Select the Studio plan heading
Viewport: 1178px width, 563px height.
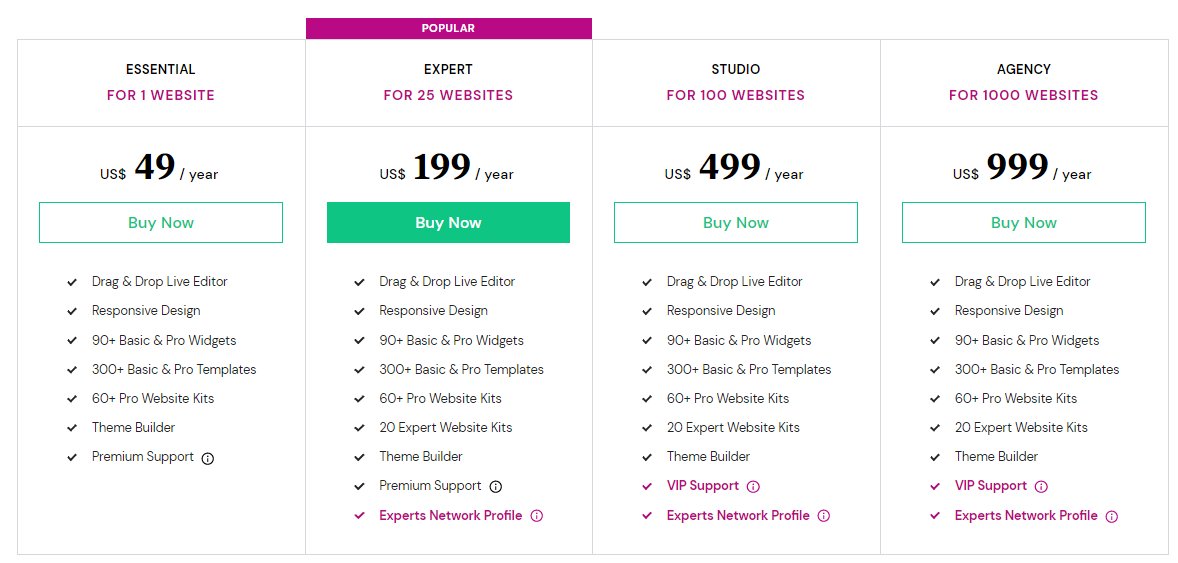point(735,69)
